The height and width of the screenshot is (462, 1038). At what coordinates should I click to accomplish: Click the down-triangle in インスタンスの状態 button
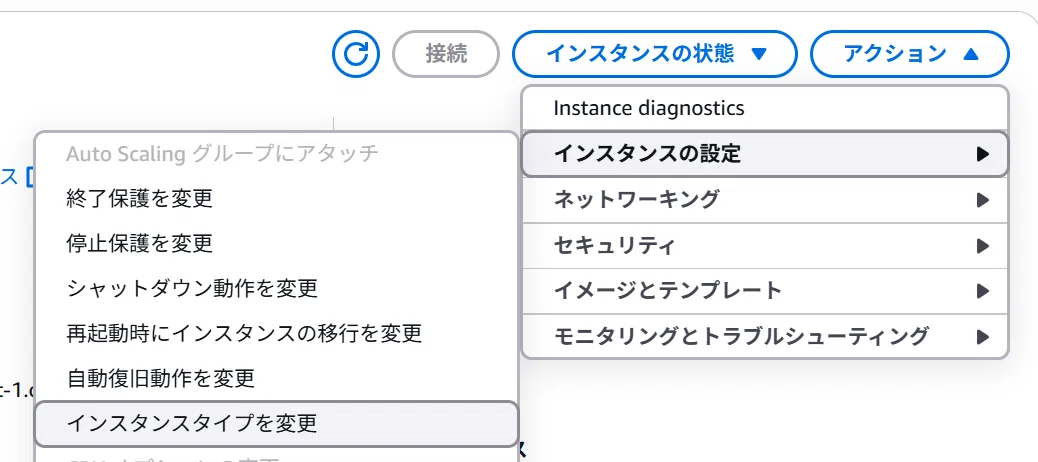759,54
